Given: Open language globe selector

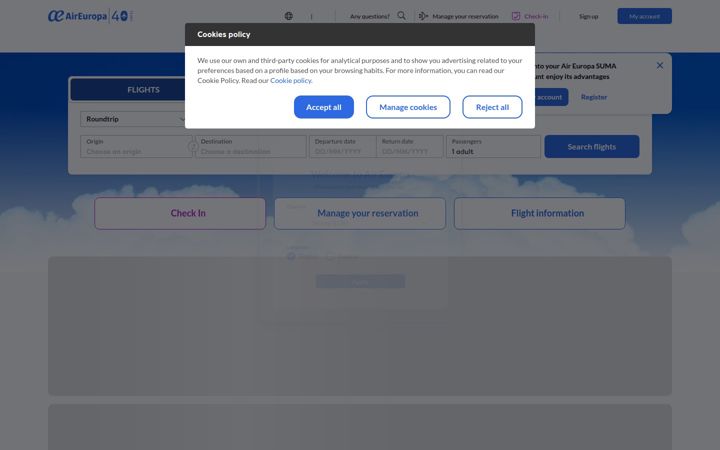Looking at the screenshot, I should 288,16.
